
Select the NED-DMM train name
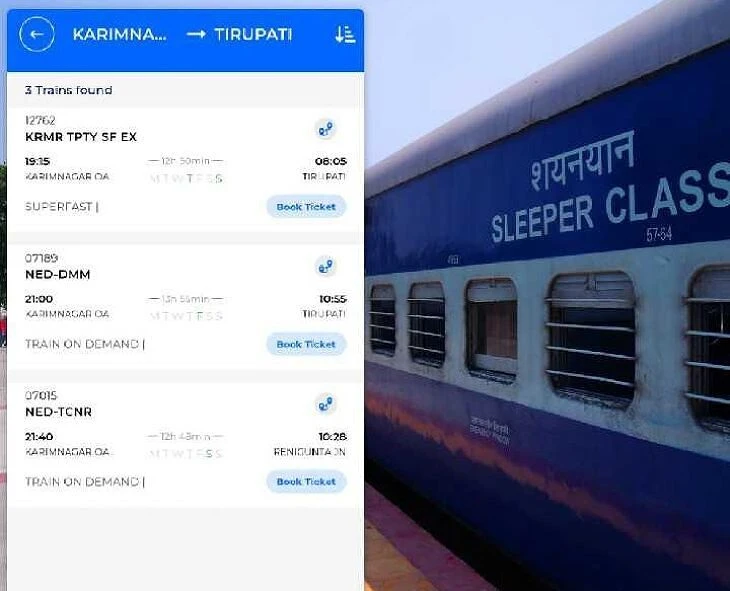tap(58, 274)
